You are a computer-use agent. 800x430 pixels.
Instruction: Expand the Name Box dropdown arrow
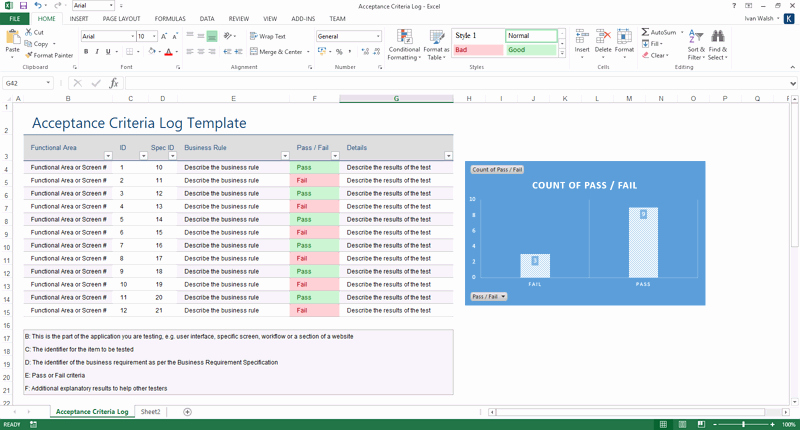(x=48, y=83)
